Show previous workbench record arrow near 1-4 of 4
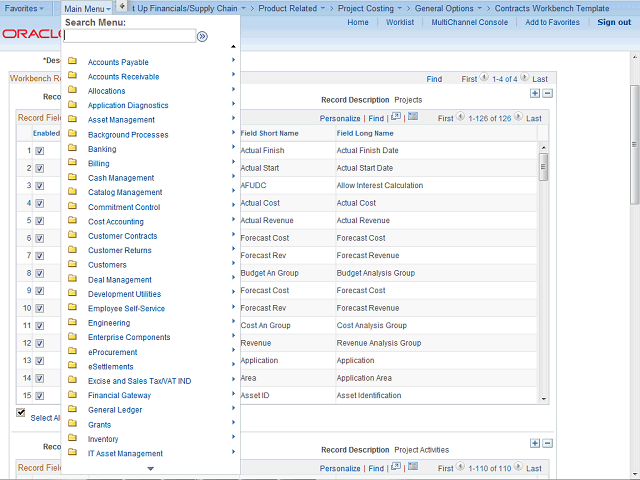Image resolution: width=640 pixels, height=480 pixels. click(484, 77)
